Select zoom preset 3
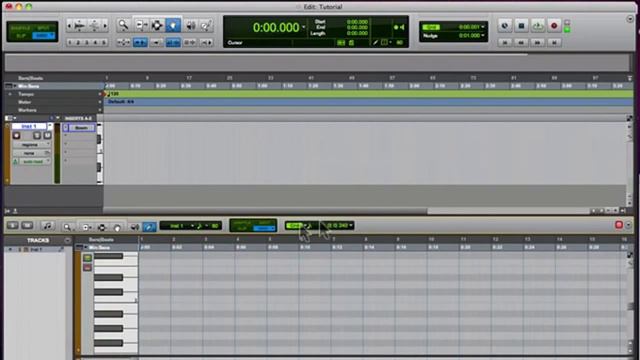Screen dimensions: 640x360 [87, 42]
